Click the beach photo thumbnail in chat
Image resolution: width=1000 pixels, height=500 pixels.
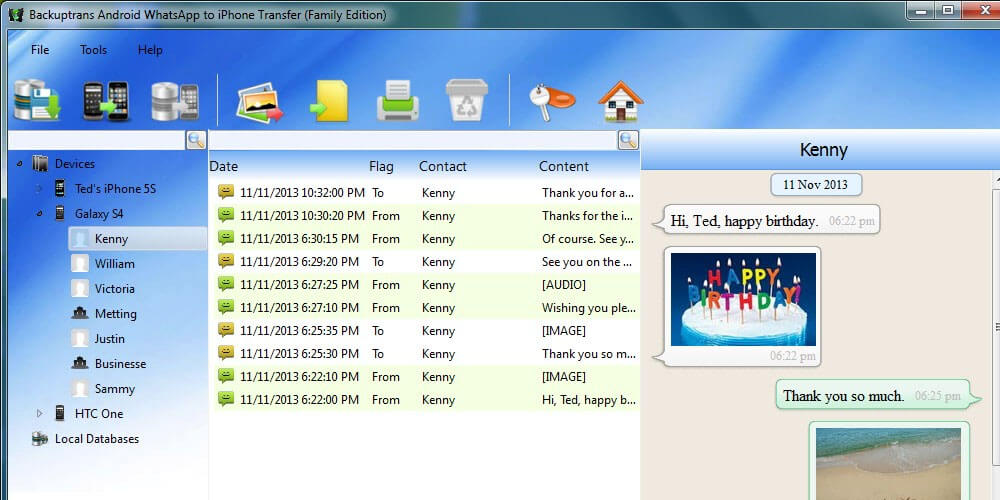pyautogui.click(x=888, y=464)
